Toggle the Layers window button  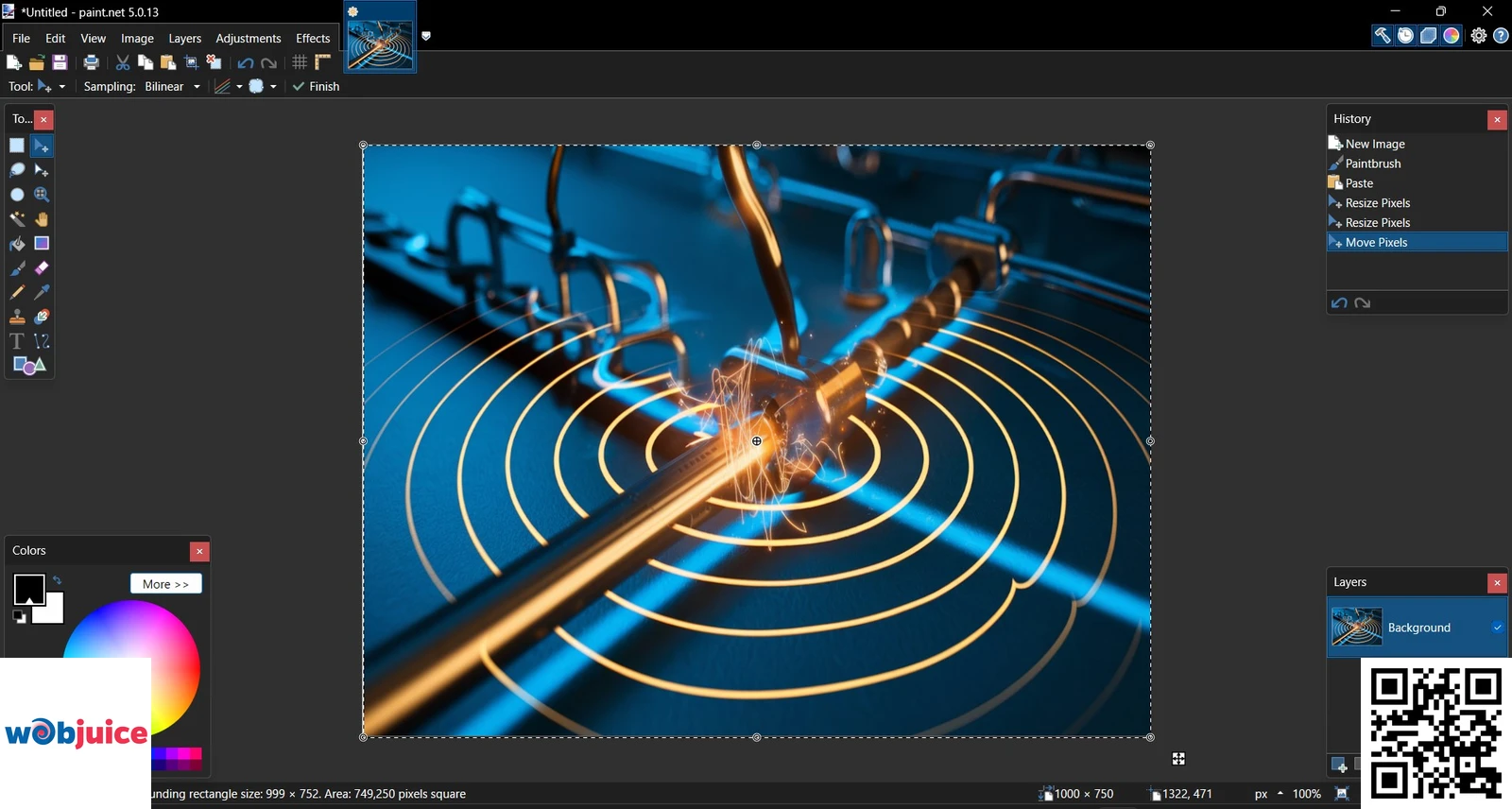coord(1429,36)
